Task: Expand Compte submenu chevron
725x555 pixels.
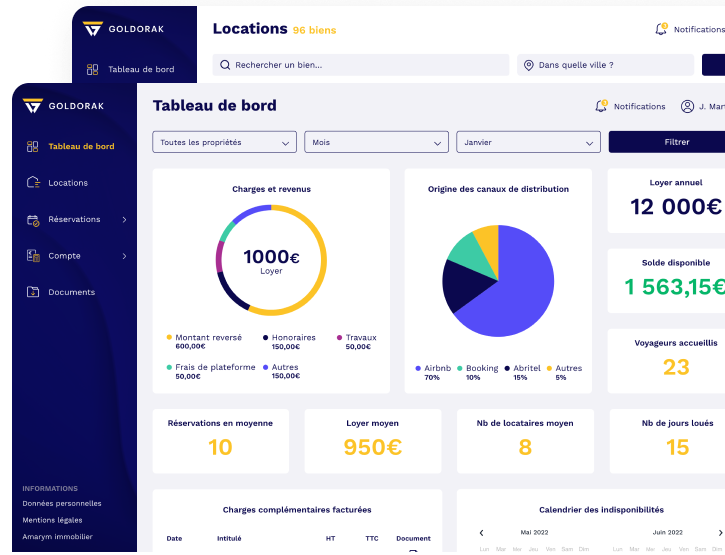Action: (124, 256)
